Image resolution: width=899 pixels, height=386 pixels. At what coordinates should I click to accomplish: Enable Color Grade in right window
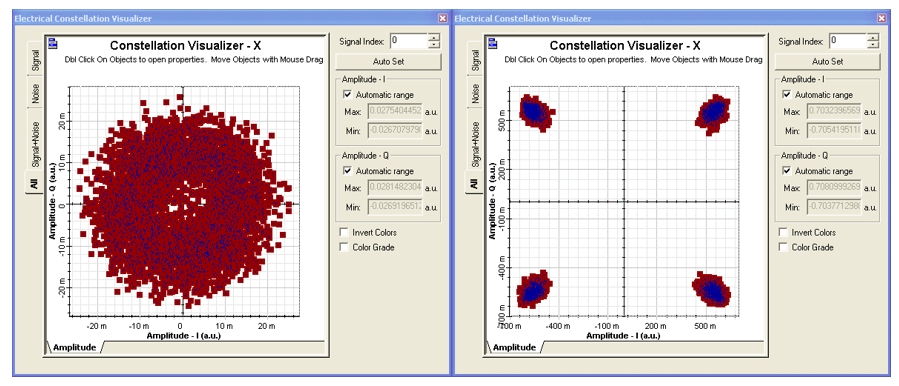pyautogui.click(x=783, y=247)
